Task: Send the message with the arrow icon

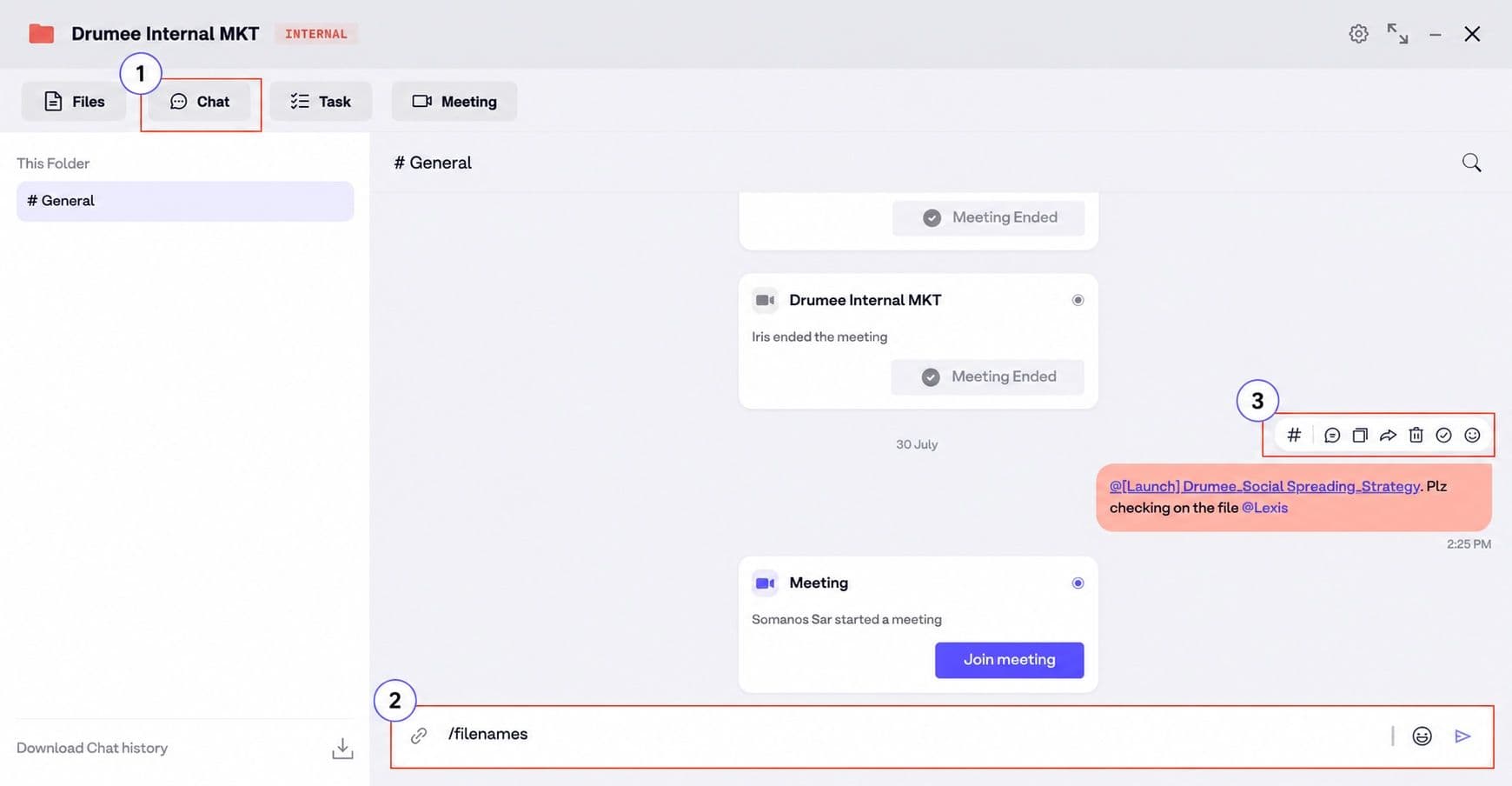Action: pyautogui.click(x=1462, y=736)
